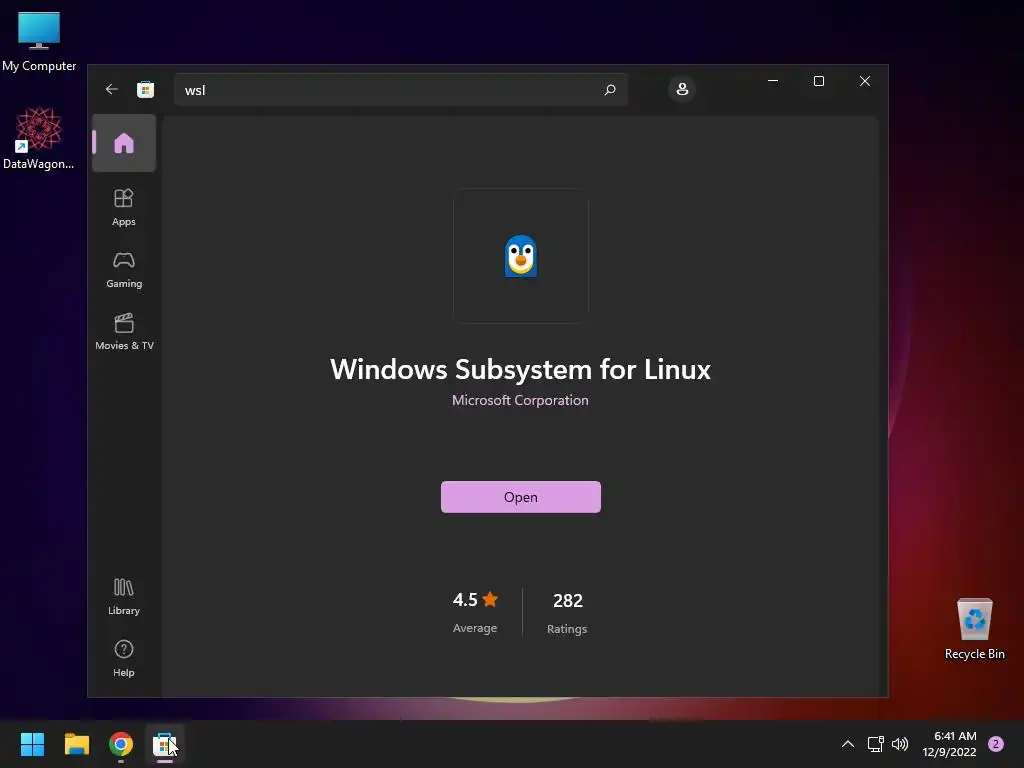Viewport: 1024px width, 768px height.
Task: Open the Gaming section in sidebar
Action: coord(124,270)
